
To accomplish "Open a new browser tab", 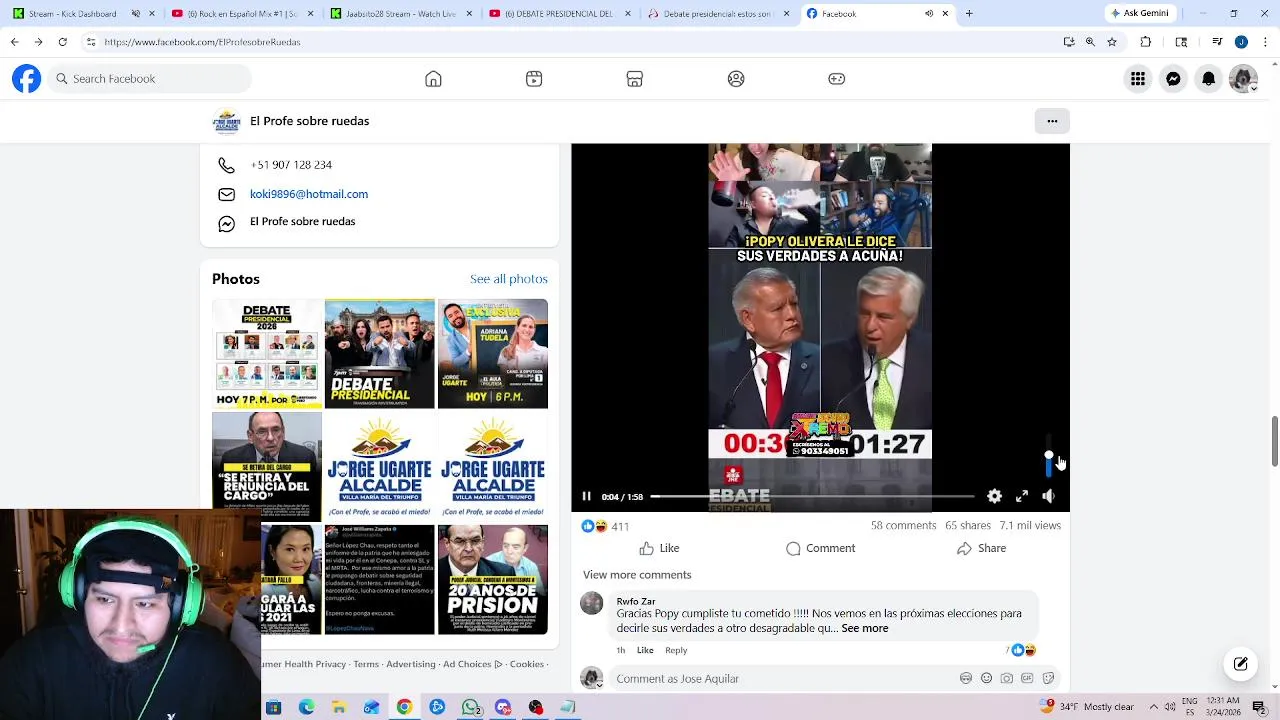I will pos(969,14).
